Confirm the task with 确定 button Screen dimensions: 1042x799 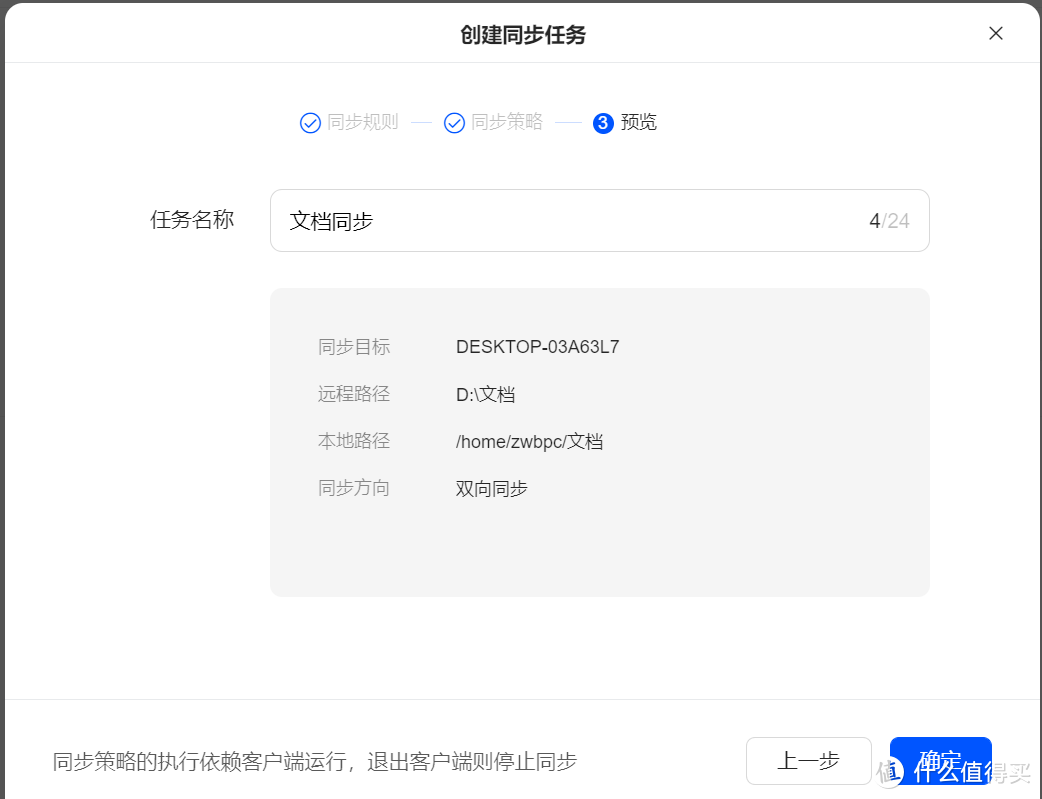pyautogui.click(x=940, y=761)
